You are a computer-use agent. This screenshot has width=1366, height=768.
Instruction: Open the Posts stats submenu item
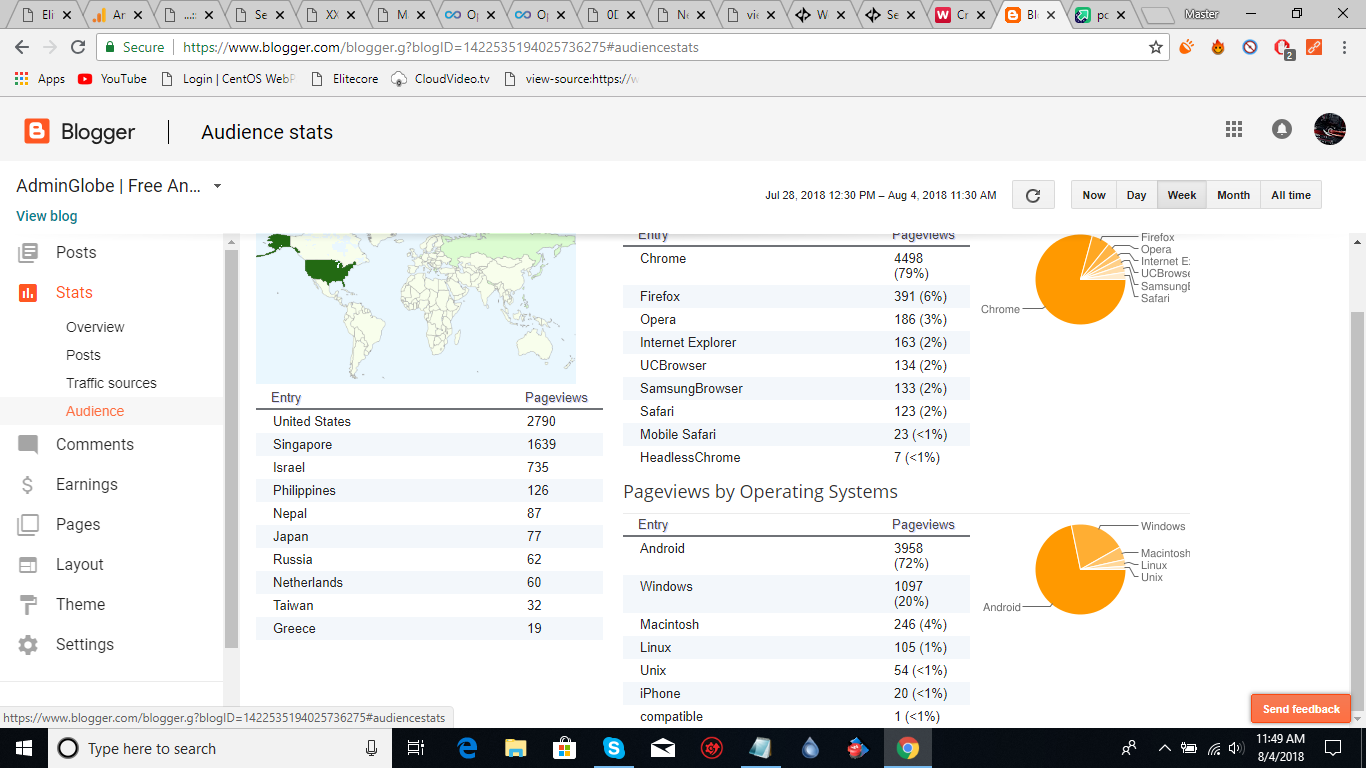tap(83, 355)
